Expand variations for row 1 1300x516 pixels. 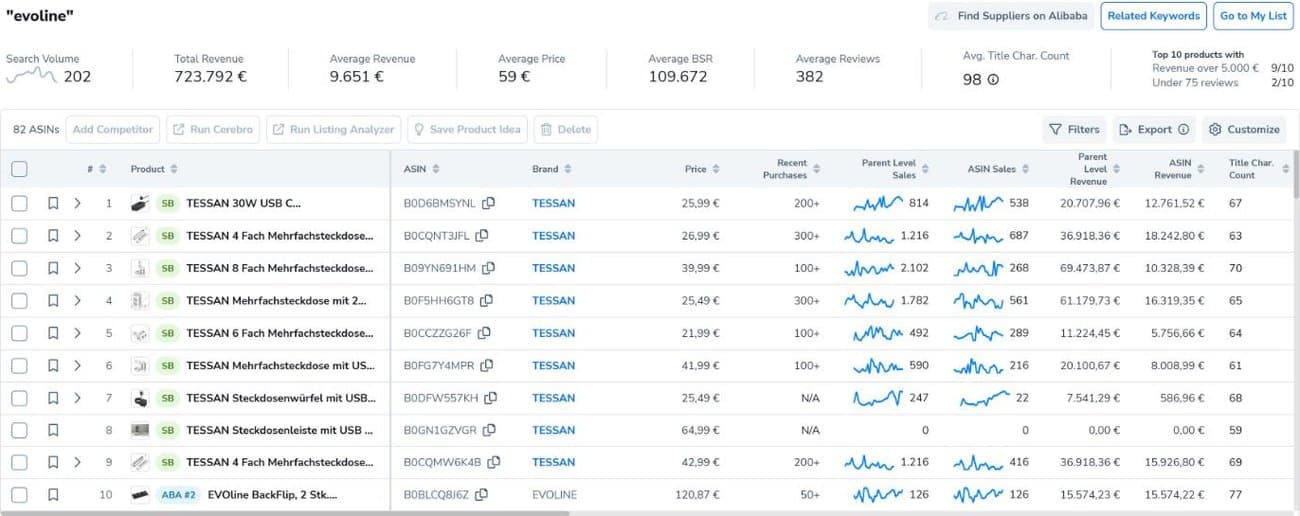77,203
